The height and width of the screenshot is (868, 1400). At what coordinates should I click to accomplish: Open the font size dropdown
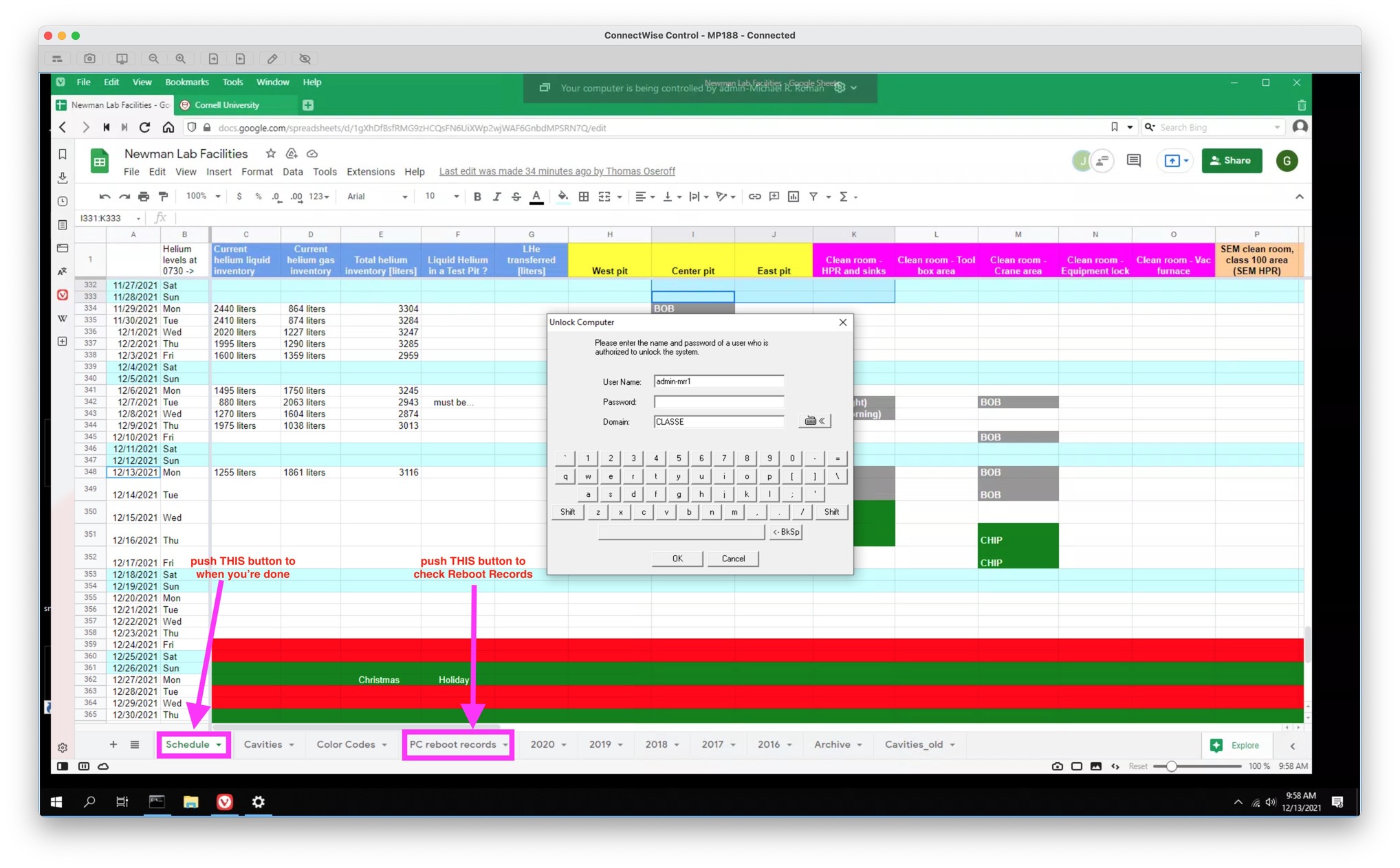(x=441, y=197)
